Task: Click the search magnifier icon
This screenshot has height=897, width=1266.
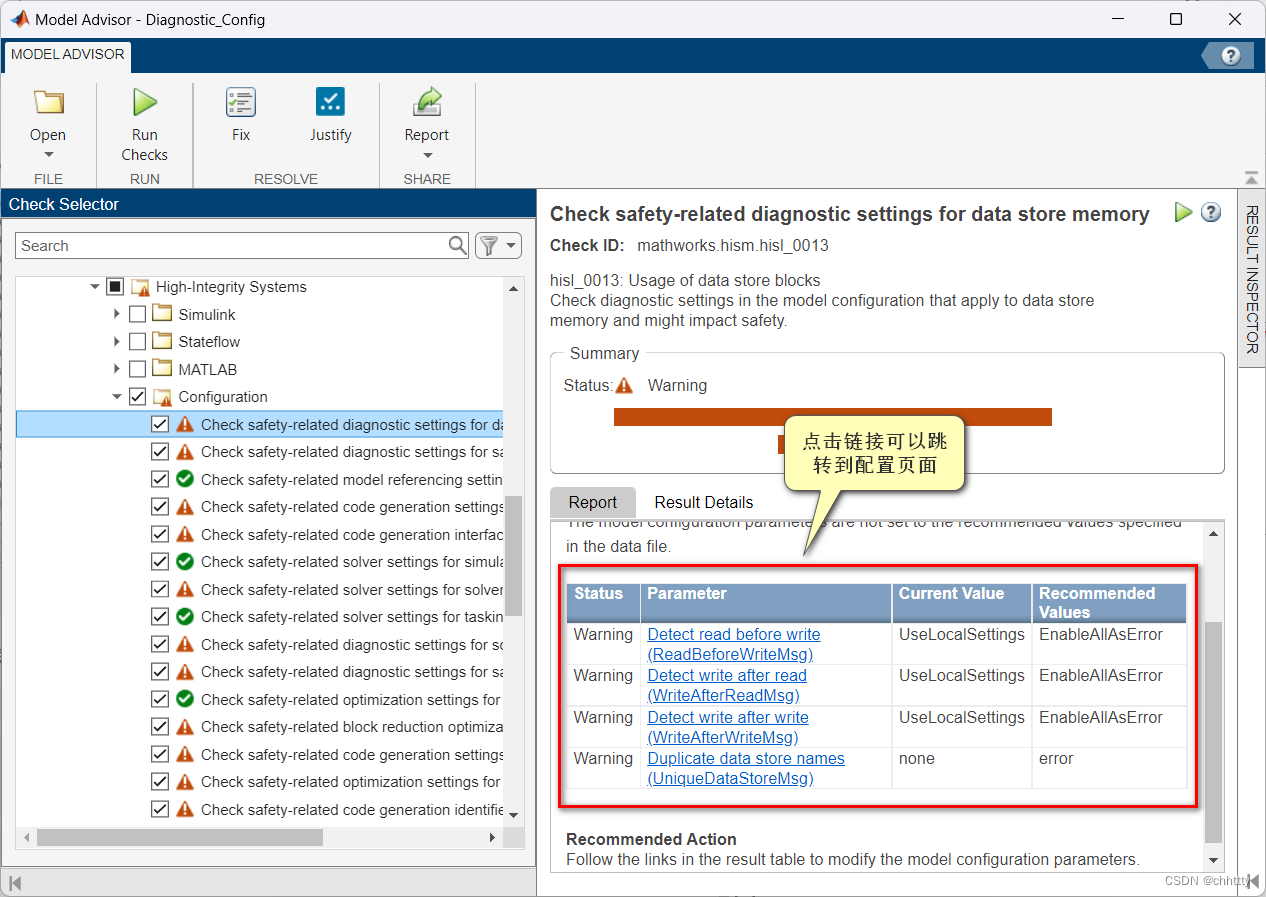Action: pyautogui.click(x=457, y=245)
